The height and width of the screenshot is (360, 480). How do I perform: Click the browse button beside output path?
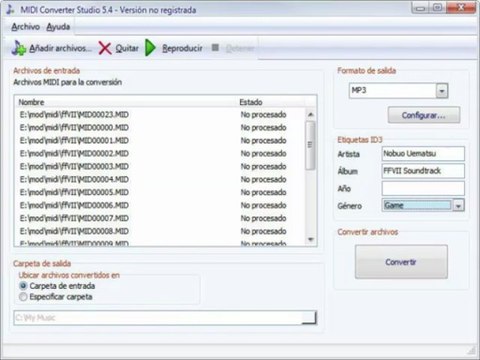coord(309,318)
